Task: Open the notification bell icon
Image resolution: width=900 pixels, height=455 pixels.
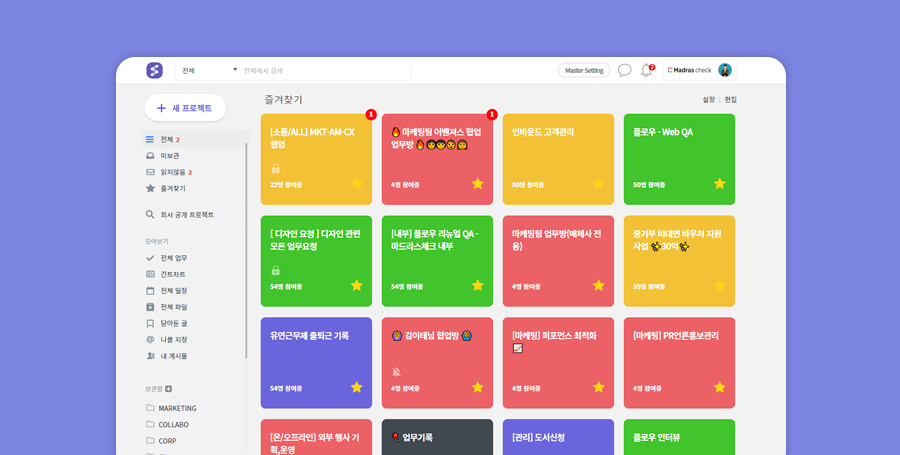Action: (646, 70)
